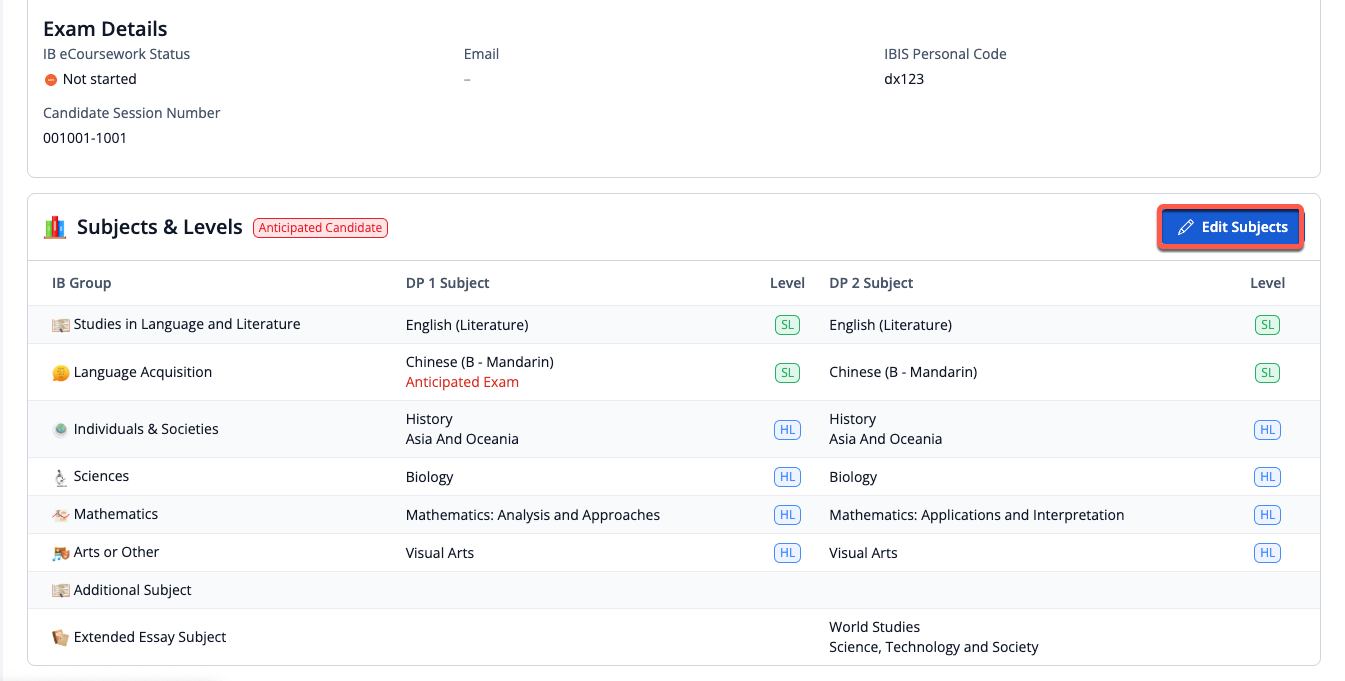Click the Arts or Other icon
The width and height of the screenshot is (1345, 681).
point(61,553)
